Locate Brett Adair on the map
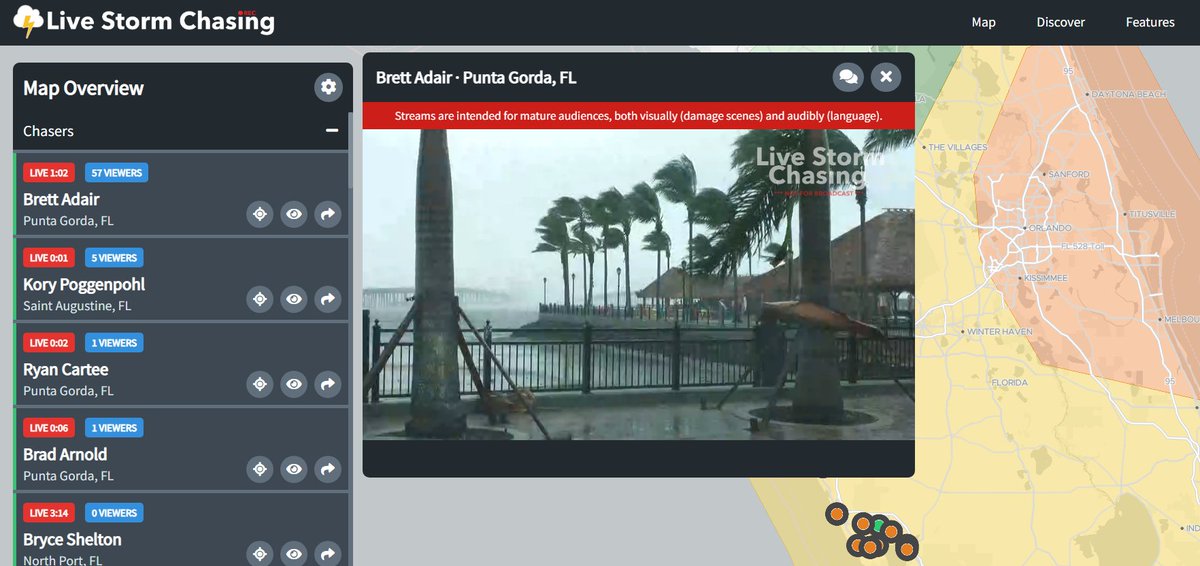 pos(260,213)
